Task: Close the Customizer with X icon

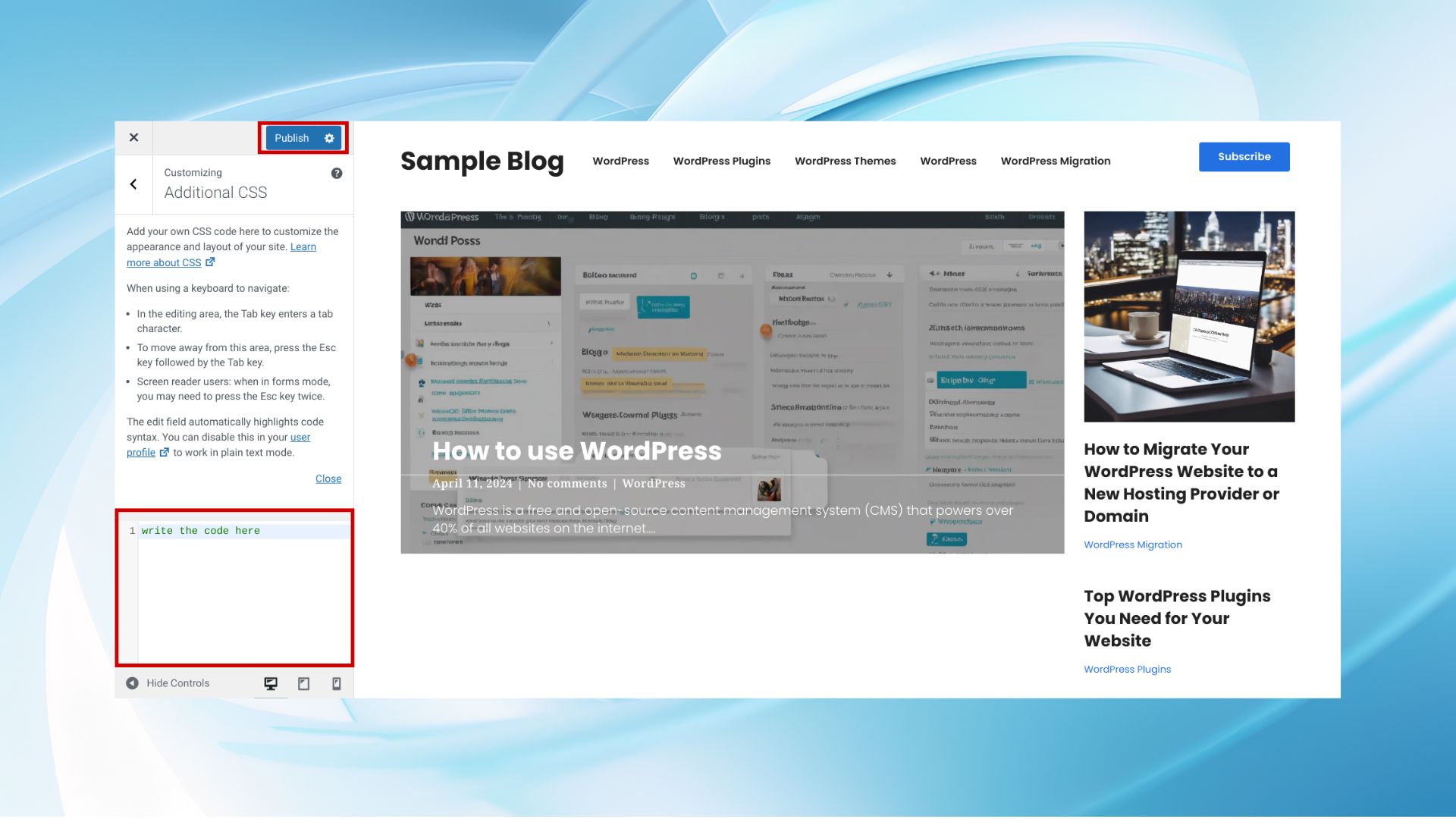Action: click(x=133, y=137)
